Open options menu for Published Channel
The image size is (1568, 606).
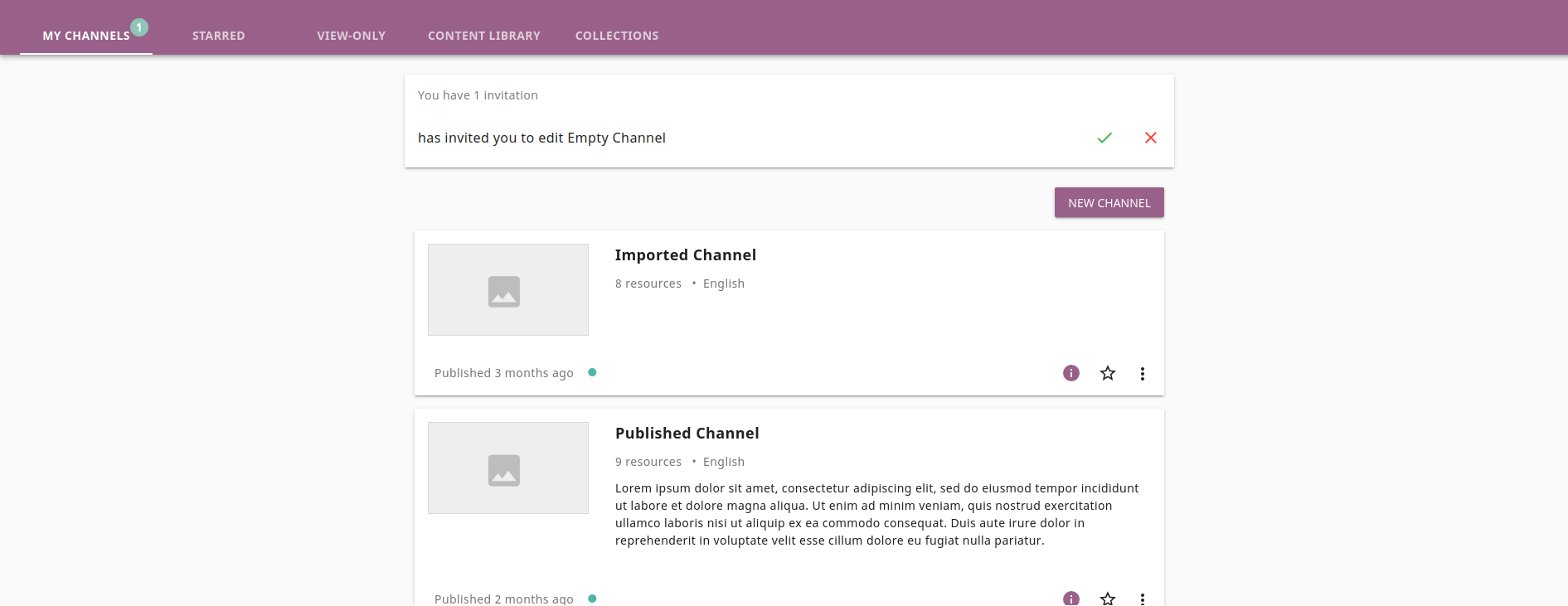pos(1143,599)
